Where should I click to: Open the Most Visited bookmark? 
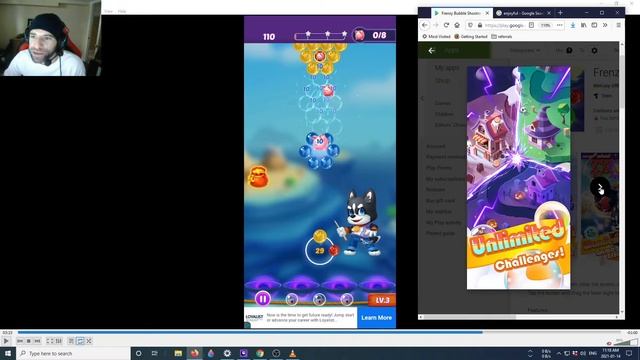436,36
